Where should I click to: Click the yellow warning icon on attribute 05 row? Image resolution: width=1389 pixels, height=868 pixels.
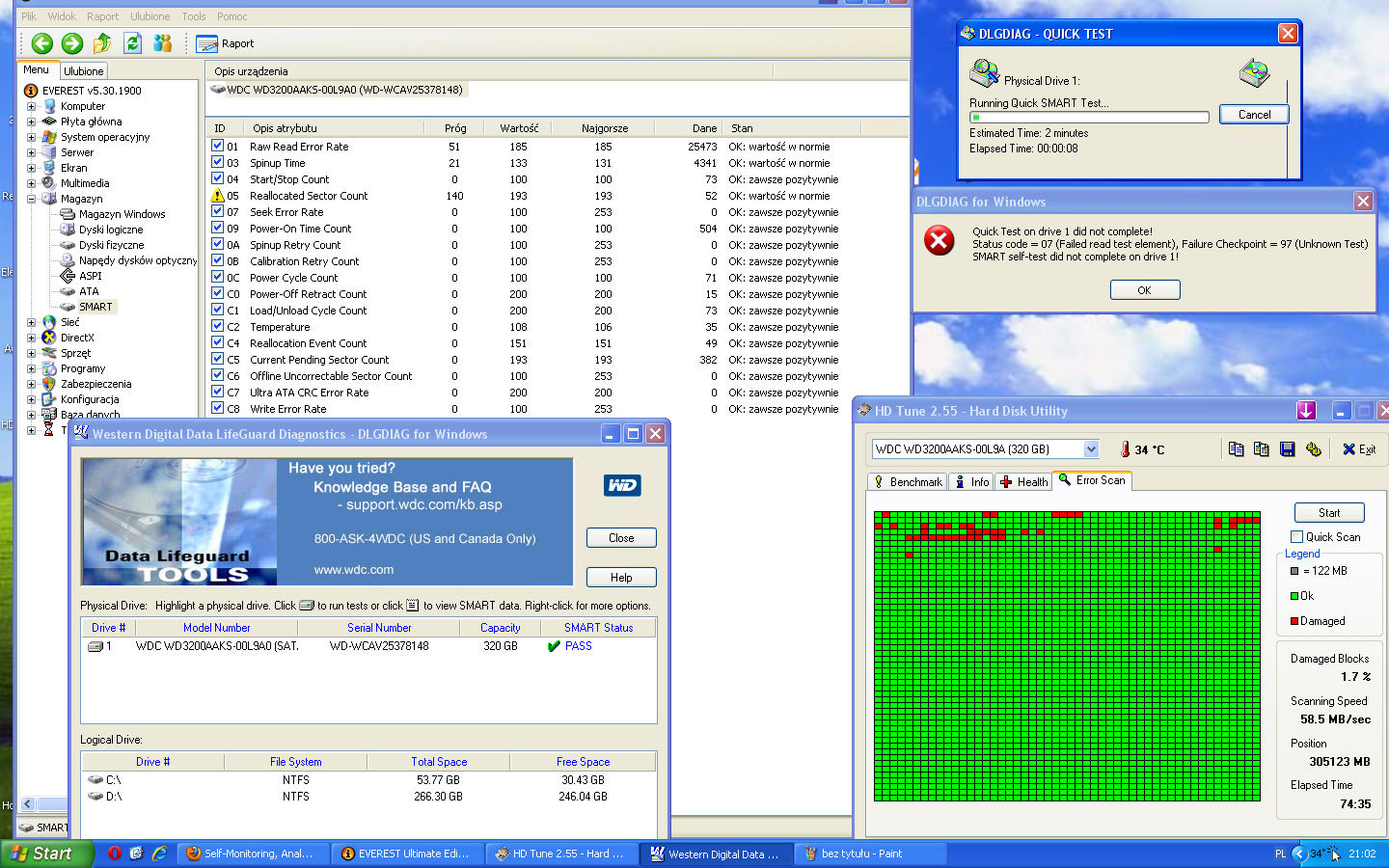click(218, 196)
